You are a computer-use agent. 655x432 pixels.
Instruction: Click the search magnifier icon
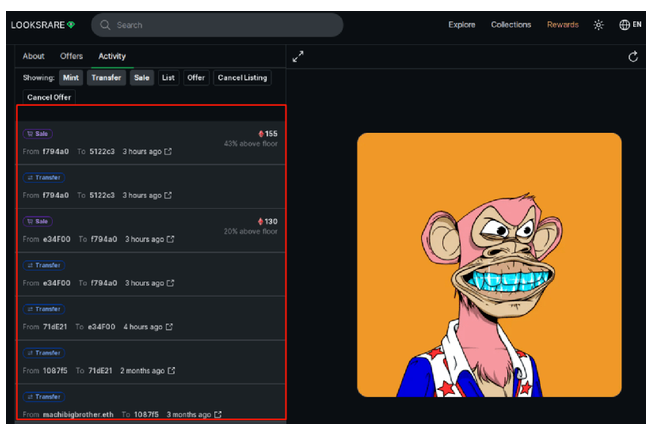pyautogui.click(x=105, y=25)
